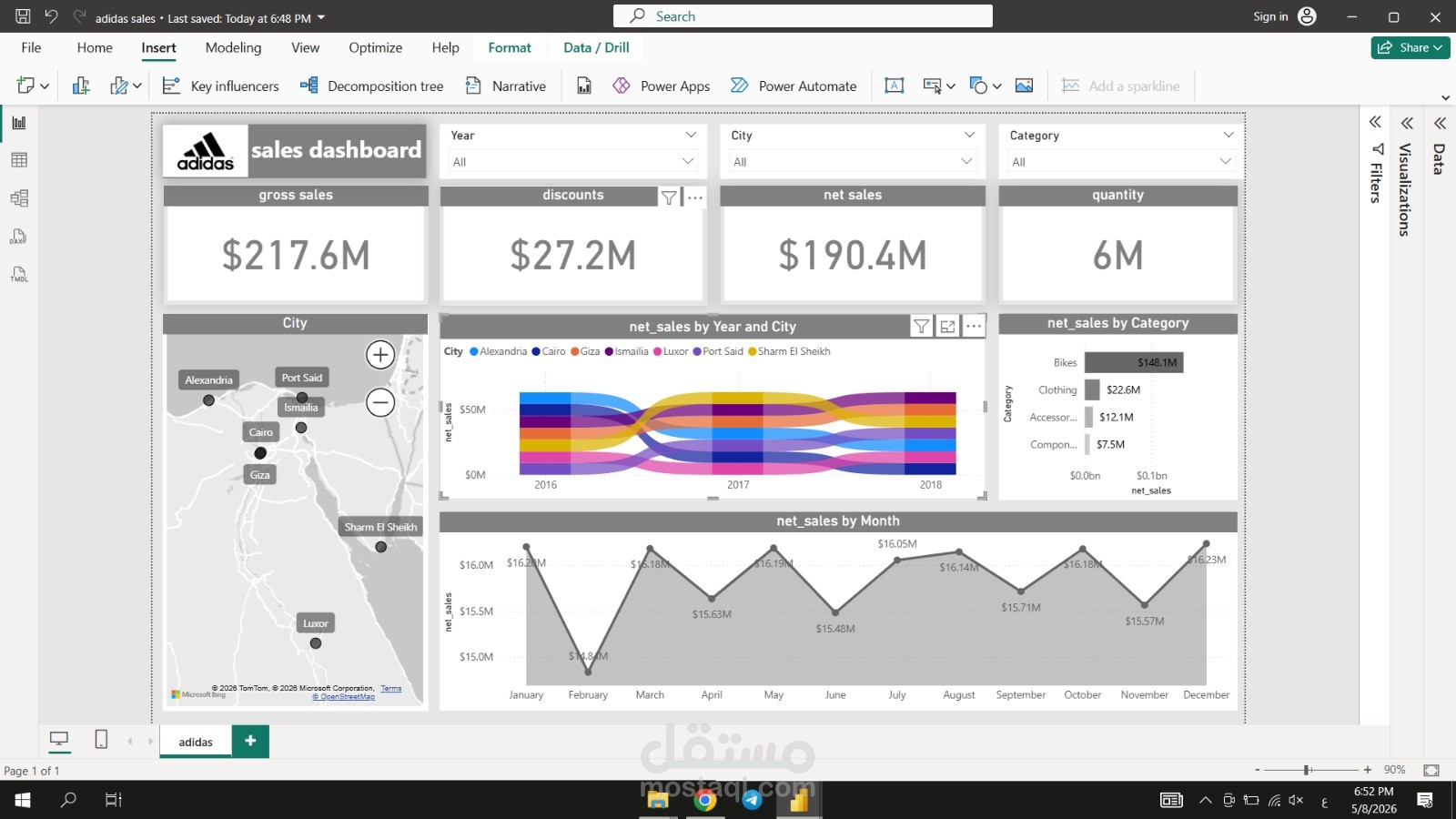Screen dimensions: 1456x819
Task: Expand the Visualizations pane
Action: [x=1407, y=123]
